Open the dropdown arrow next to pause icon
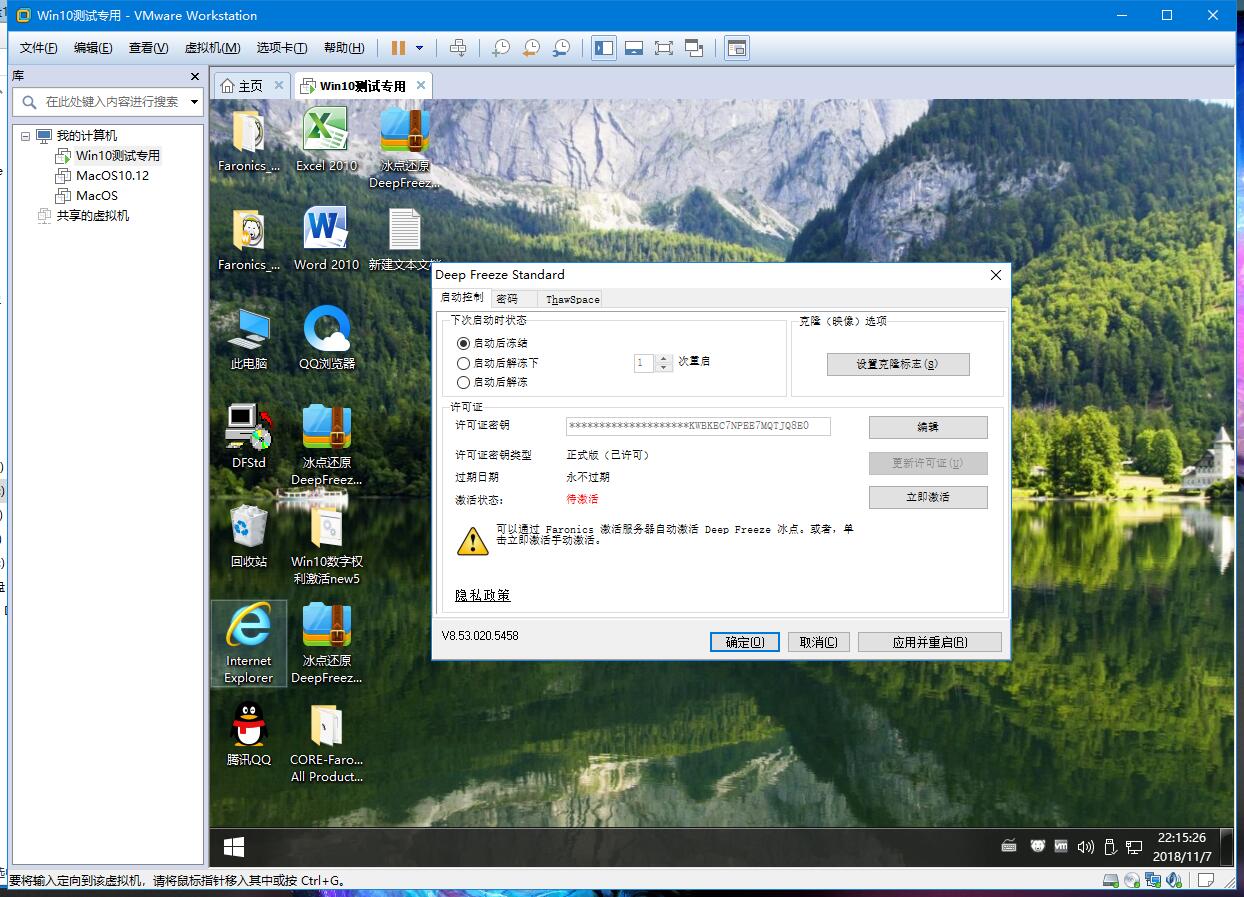This screenshot has height=897, width=1244. click(419, 48)
